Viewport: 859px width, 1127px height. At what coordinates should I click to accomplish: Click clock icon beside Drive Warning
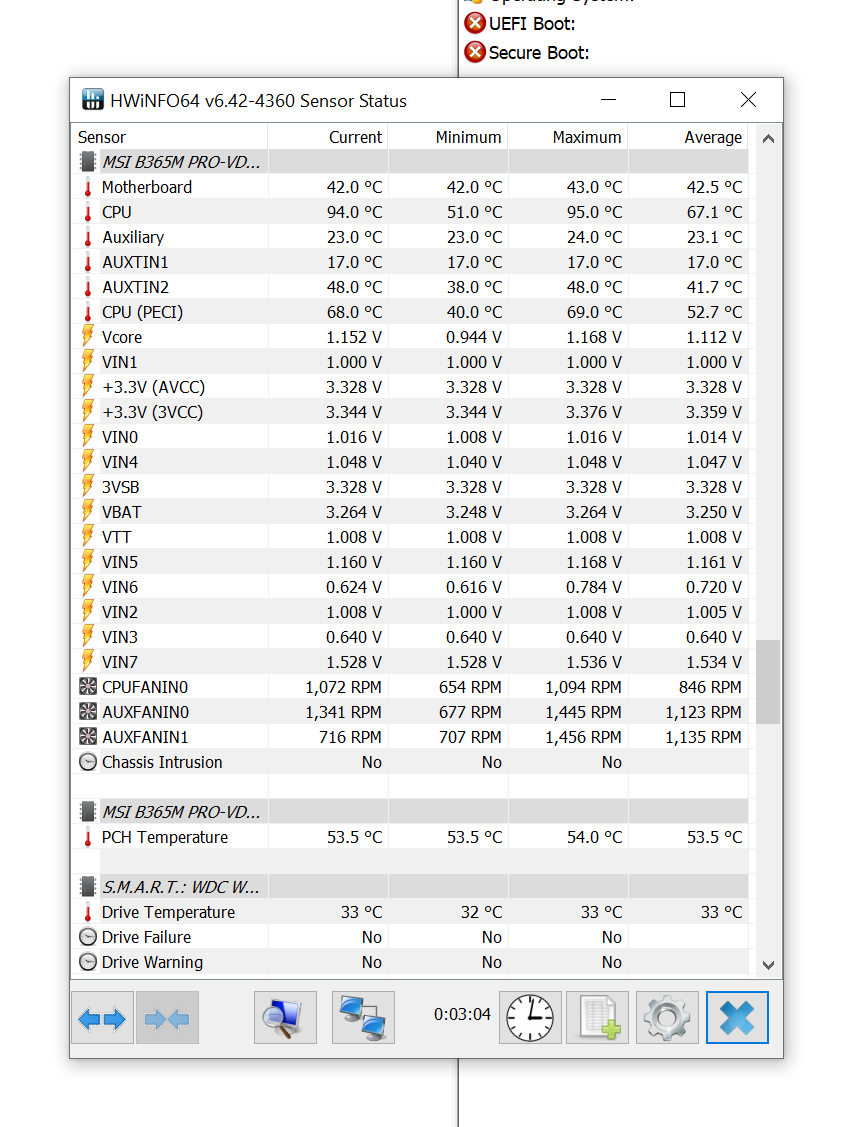(88, 962)
